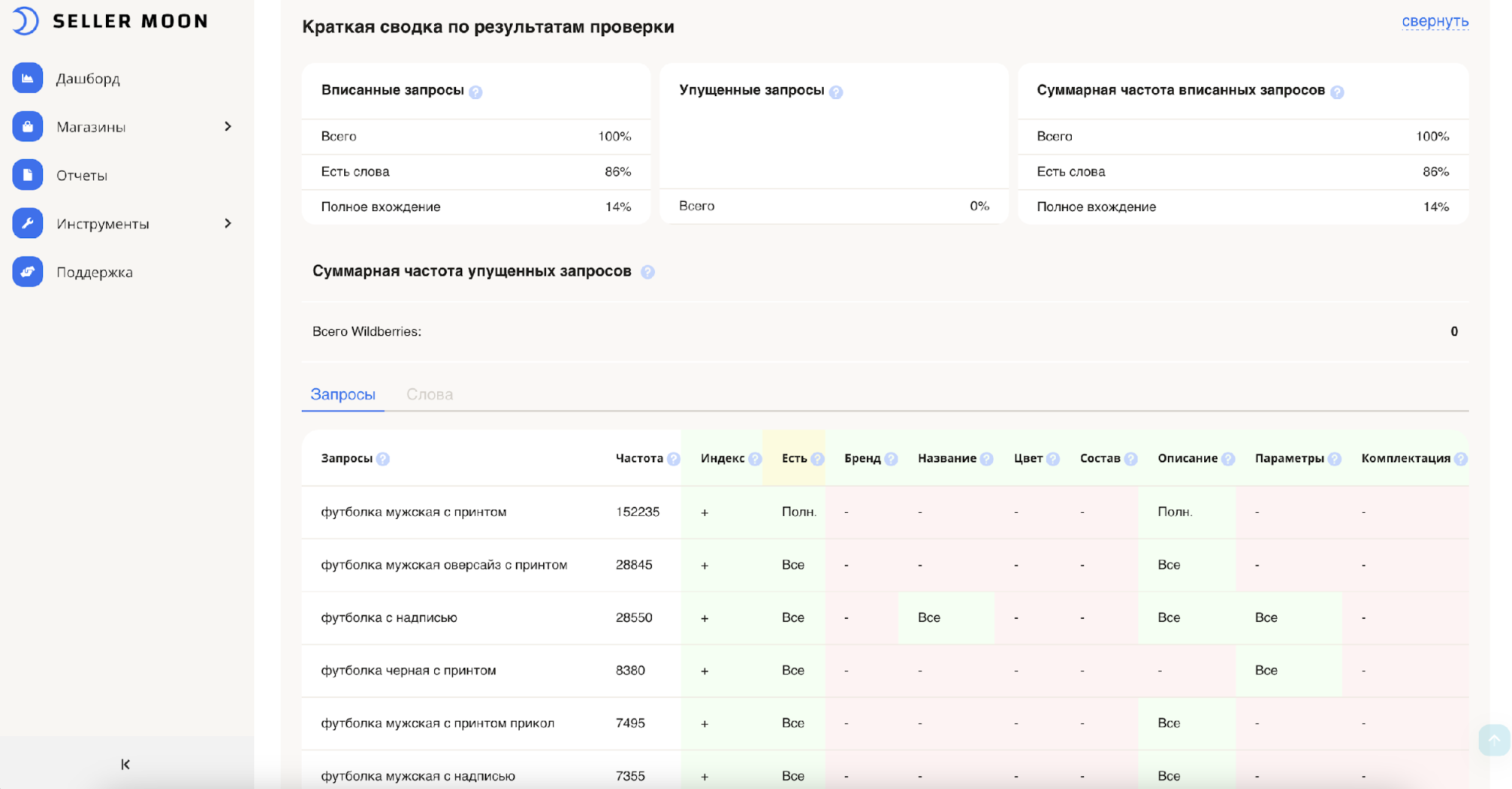Click the Seller Moon logo
Screen dimensions: 1512x789
point(110,21)
